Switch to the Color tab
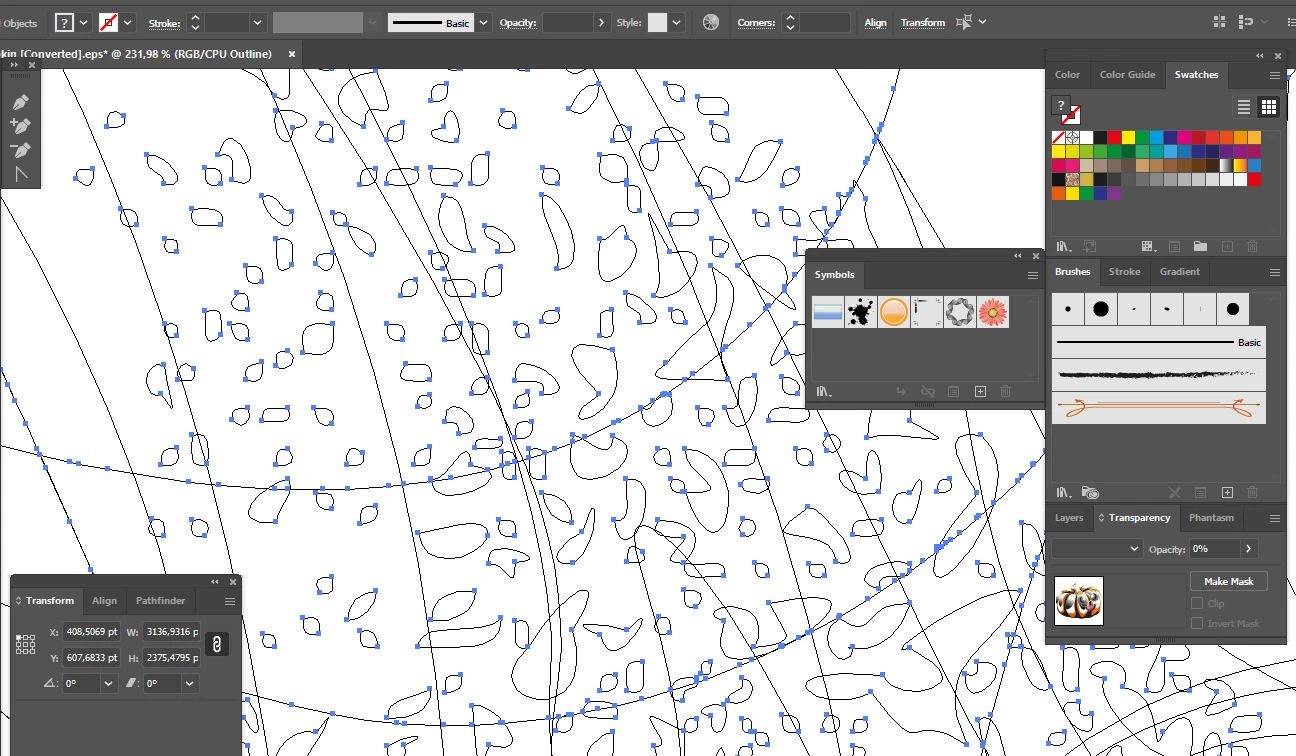This screenshot has width=1296, height=756. click(1067, 75)
